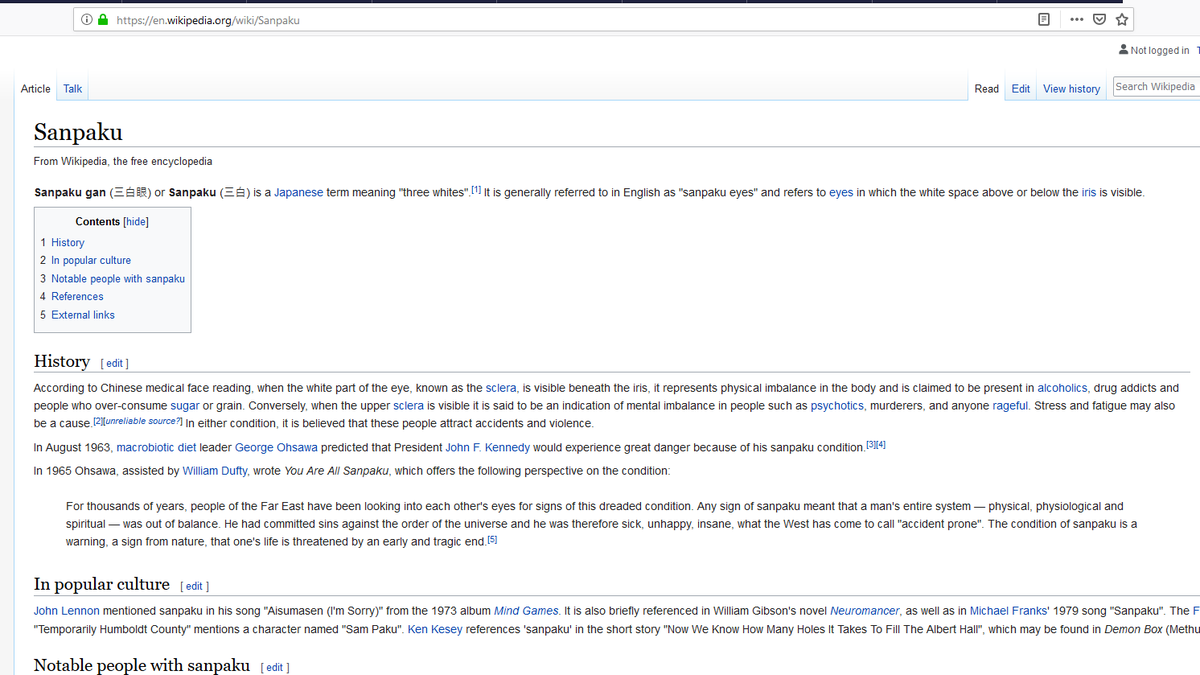Open the eyes link in intro
This screenshot has height=675, width=1200.
pyautogui.click(x=841, y=193)
